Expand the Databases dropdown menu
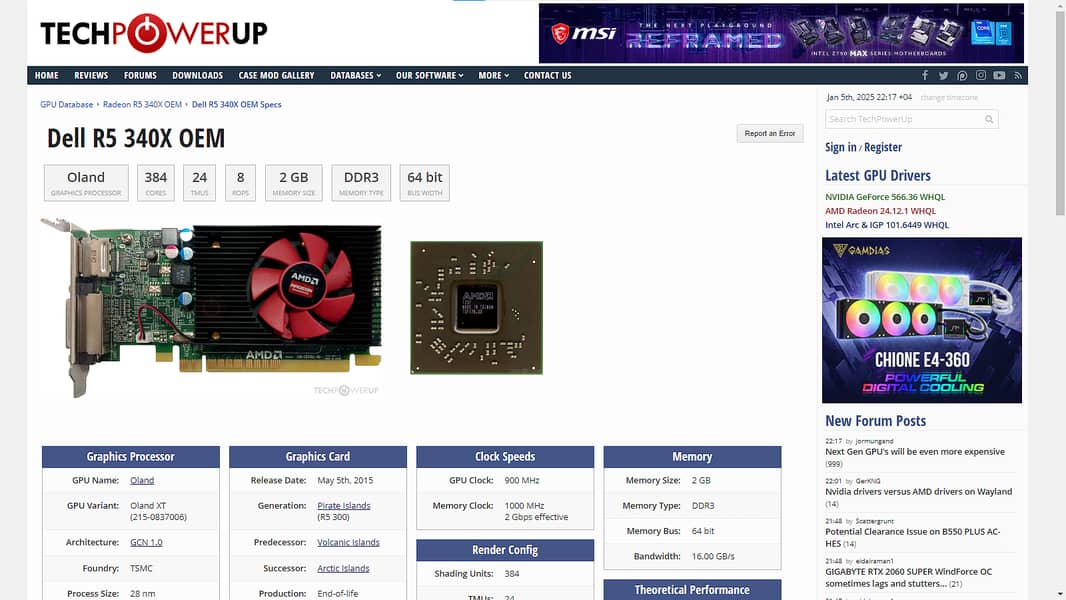1066x600 pixels. pos(356,75)
